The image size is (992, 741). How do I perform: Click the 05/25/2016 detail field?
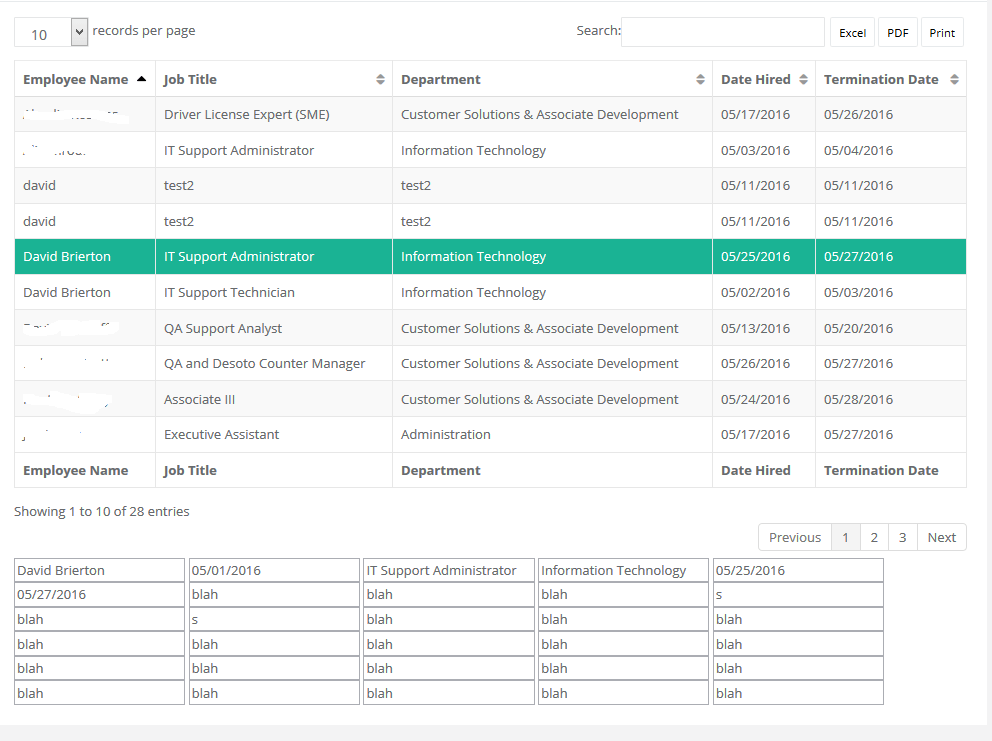click(x=798, y=570)
